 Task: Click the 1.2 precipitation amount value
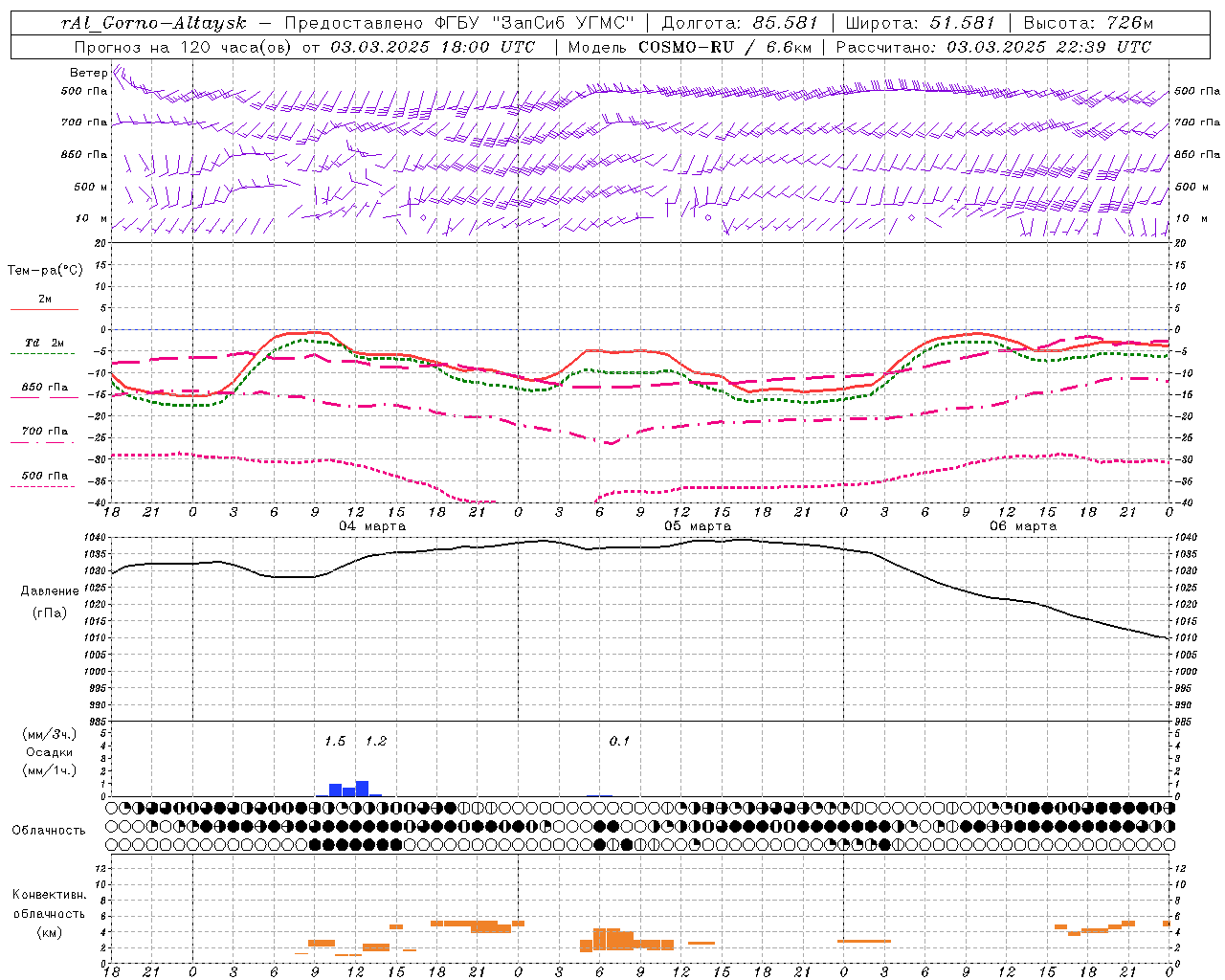click(376, 741)
